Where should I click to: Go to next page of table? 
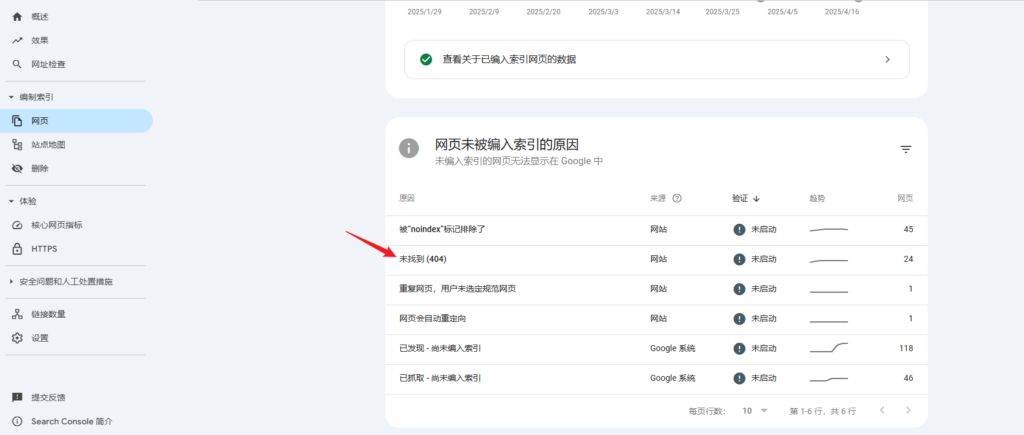[x=908, y=411]
